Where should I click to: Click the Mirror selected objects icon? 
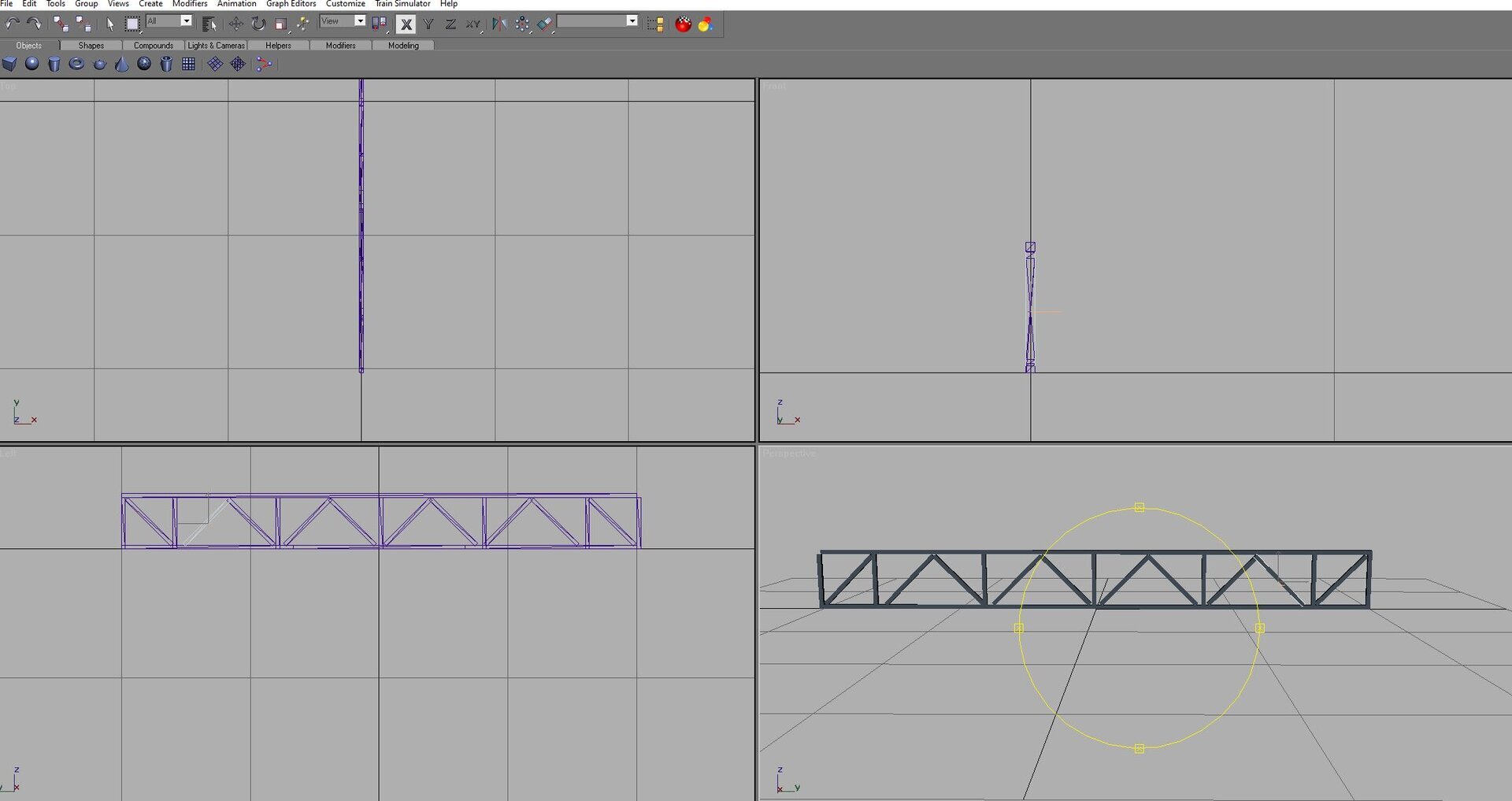[499, 24]
